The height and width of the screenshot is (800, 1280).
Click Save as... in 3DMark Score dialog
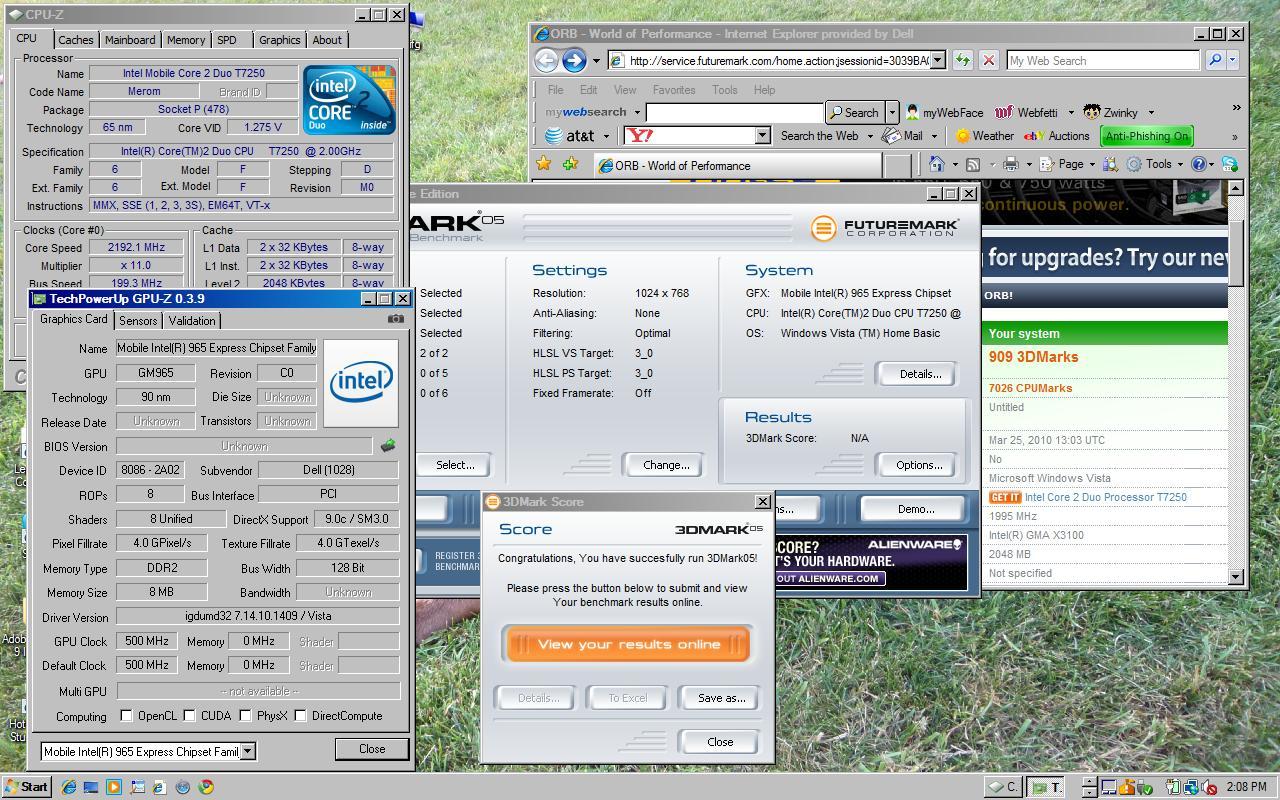tap(721, 698)
